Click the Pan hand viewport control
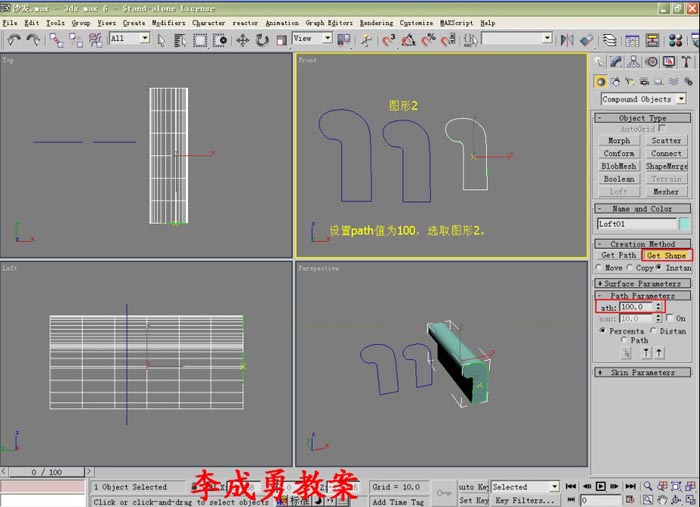 point(662,500)
